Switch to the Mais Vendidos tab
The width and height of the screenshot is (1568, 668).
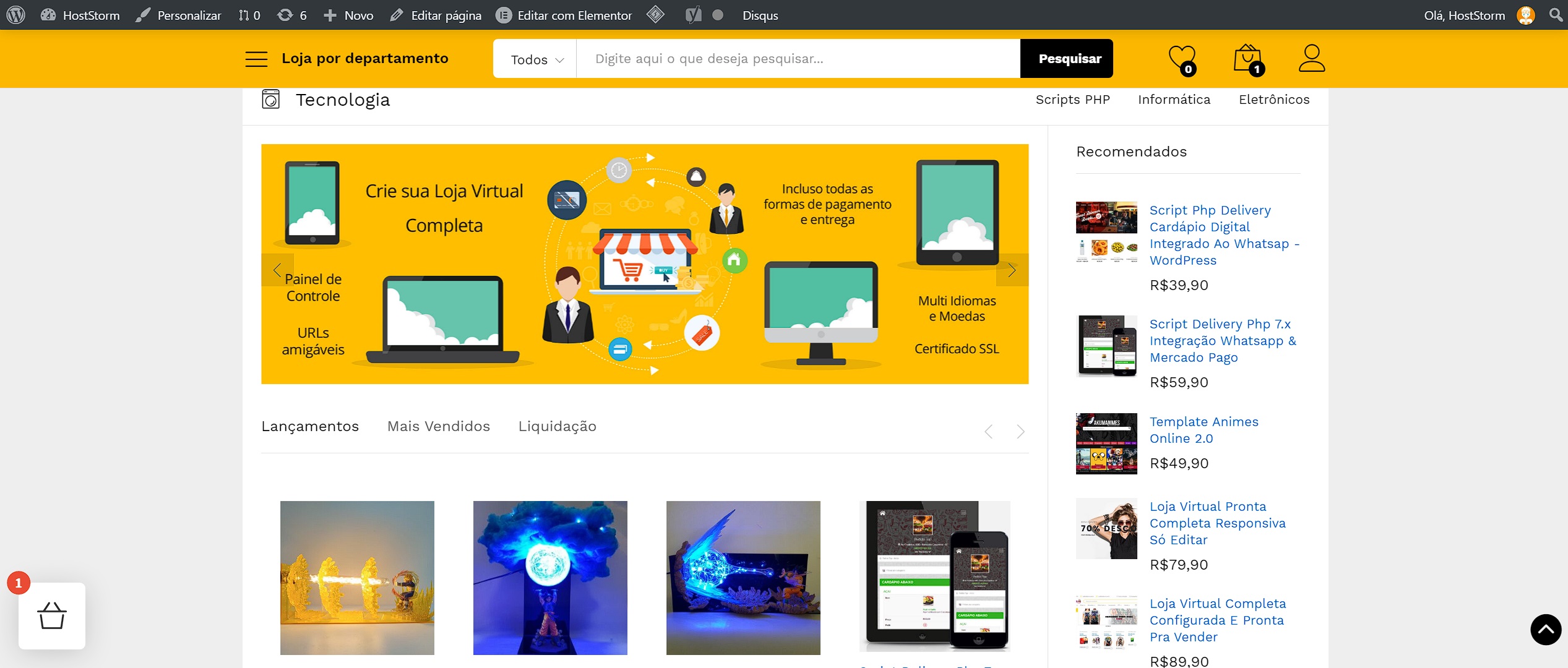[x=438, y=426]
